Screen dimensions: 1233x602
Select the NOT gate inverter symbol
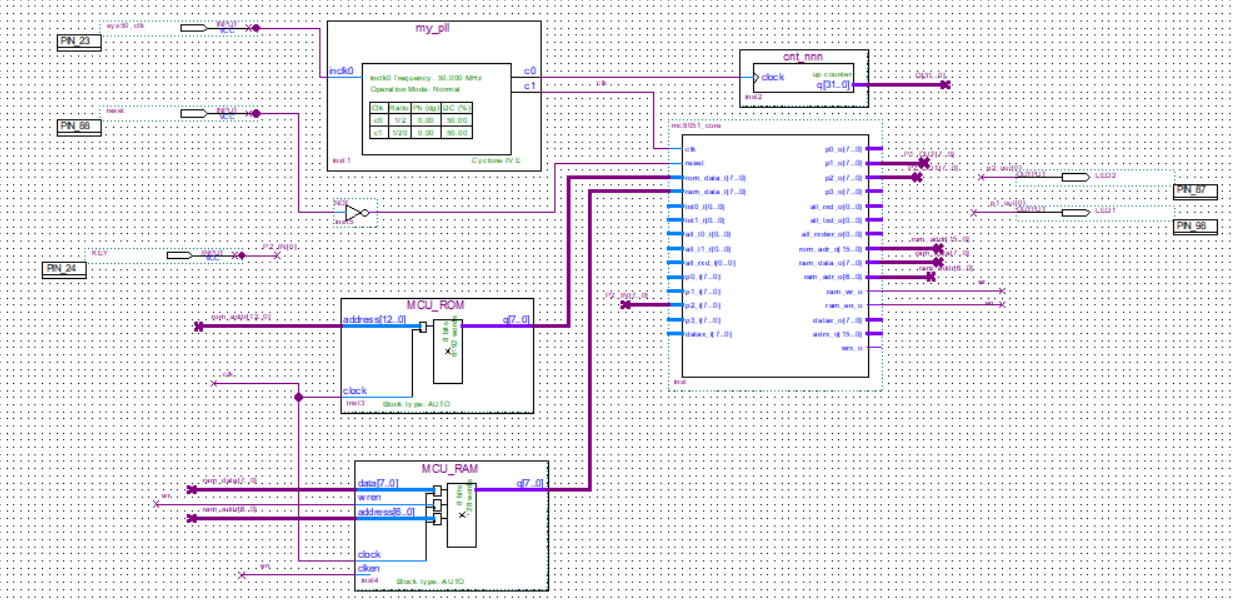tap(357, 213)
